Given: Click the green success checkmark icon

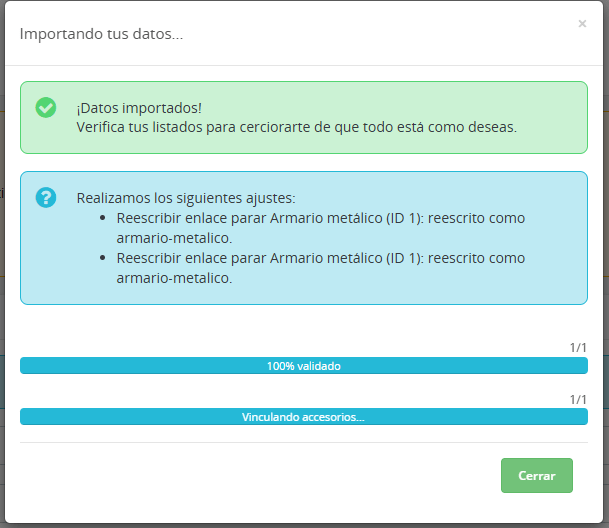Looking at the screenshot, I should click(x=46, y=107).
